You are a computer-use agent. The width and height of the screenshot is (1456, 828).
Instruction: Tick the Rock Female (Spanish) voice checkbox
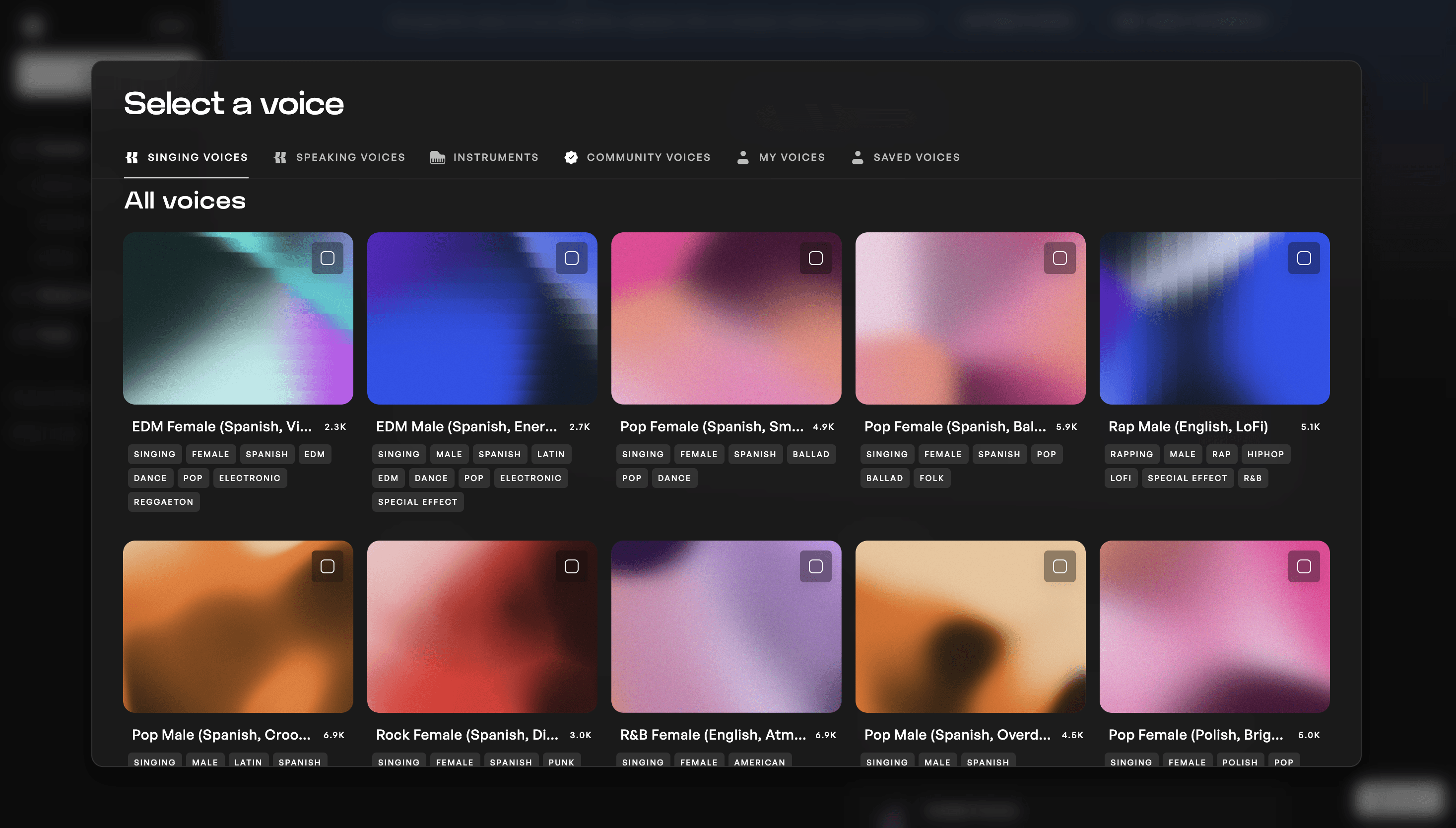tap(571, 566)
